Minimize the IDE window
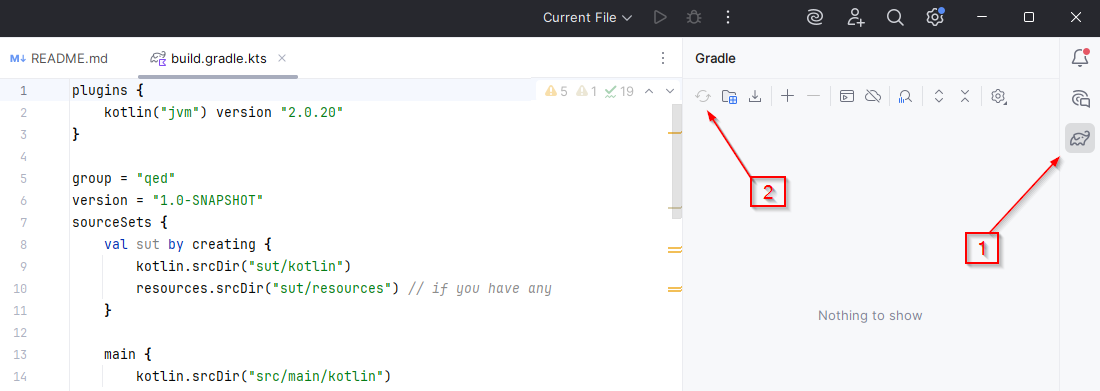Screen dimensions: 1100x391 click(x=982, y=18)
